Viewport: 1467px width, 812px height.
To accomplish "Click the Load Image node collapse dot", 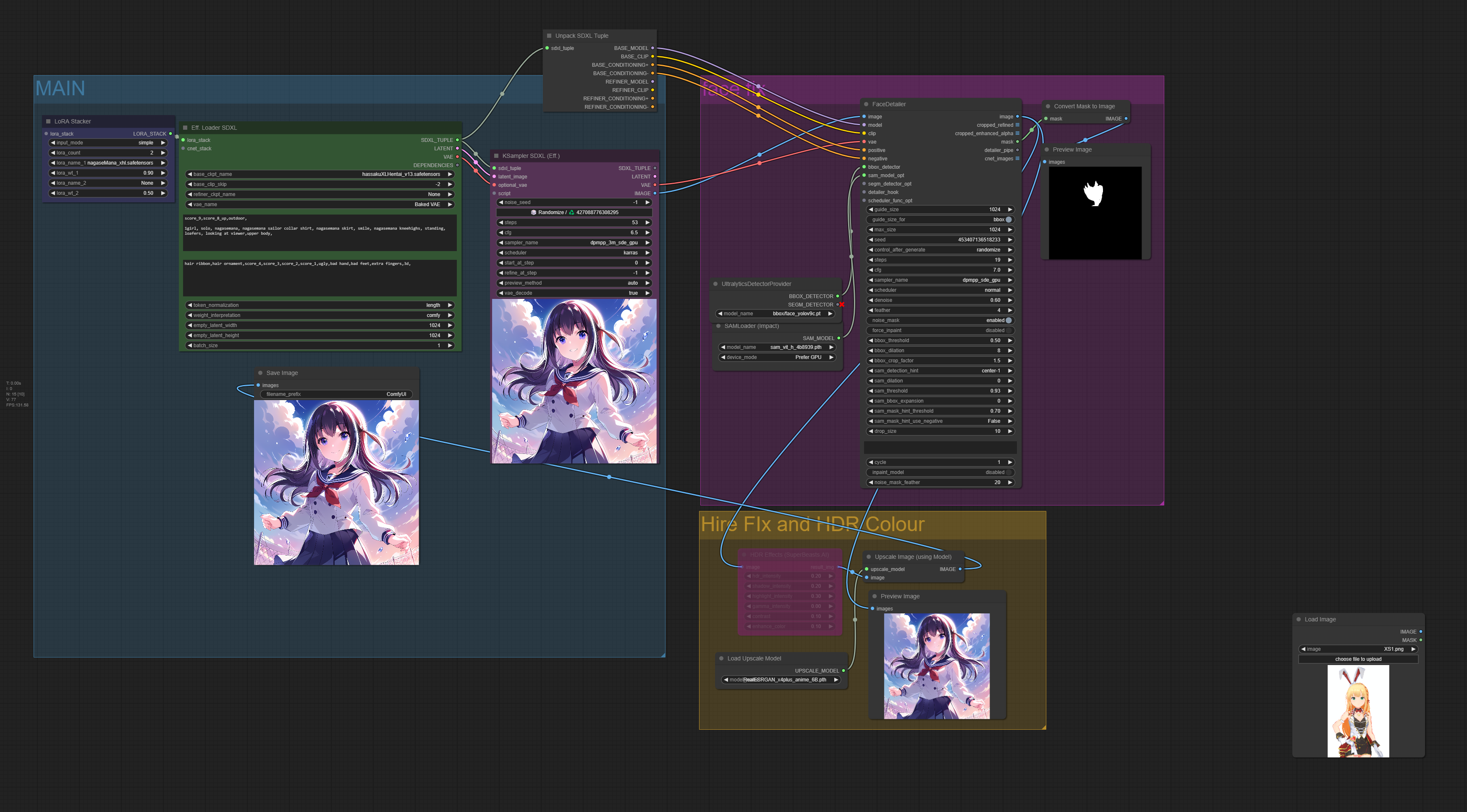I will click(x=1299, y=619).
